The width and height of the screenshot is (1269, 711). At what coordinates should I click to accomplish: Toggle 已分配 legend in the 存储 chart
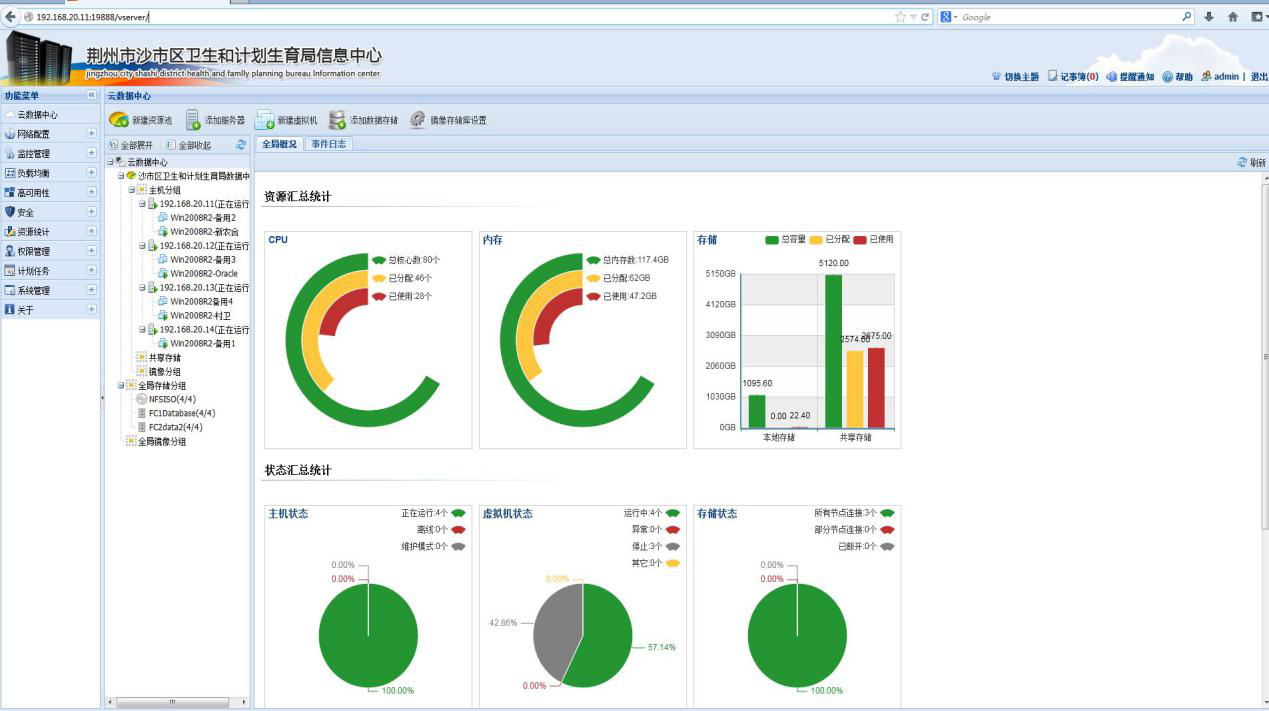(x=816, y=240)
